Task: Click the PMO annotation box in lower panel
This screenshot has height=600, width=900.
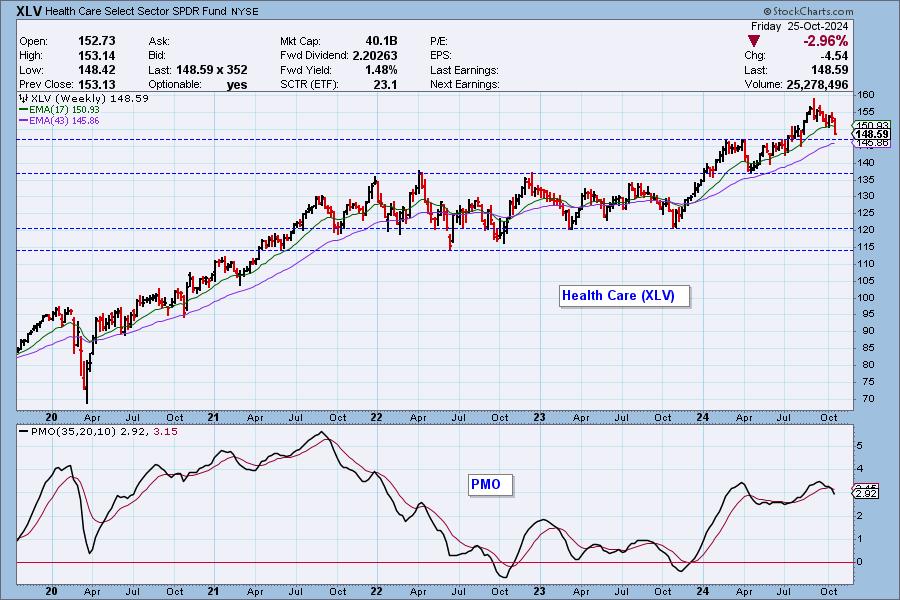Action: 490,485
